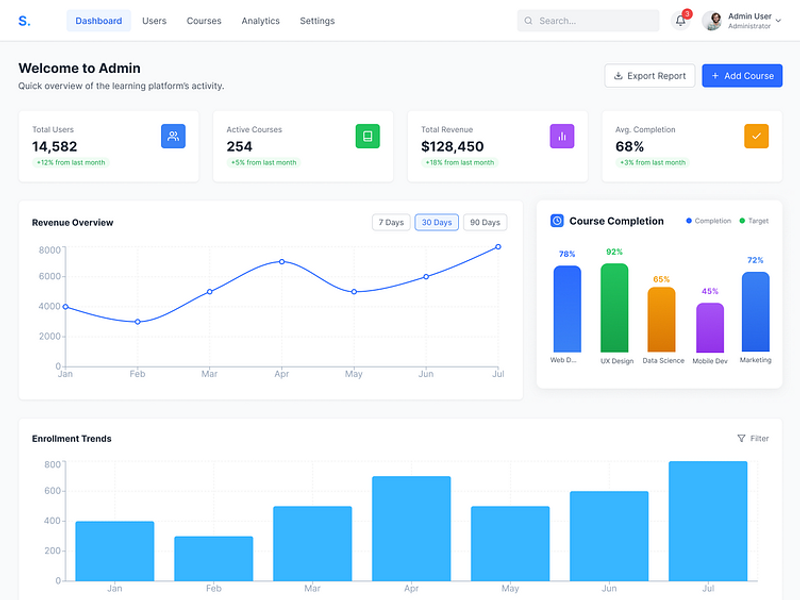Click '+18% from last month' badge

click(x=459, y=163)
